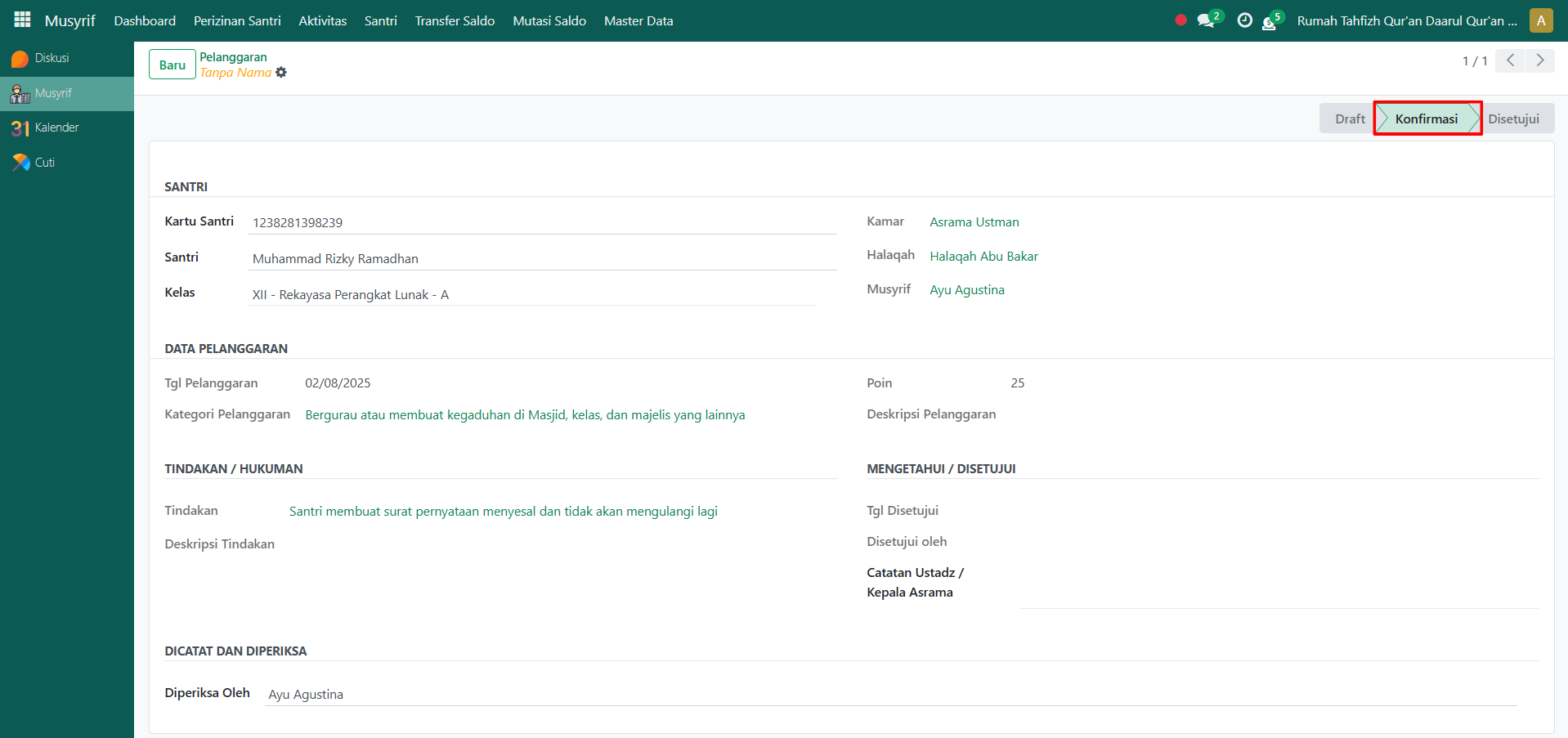Open the Perizinan Santri menu

coord(237,20)
